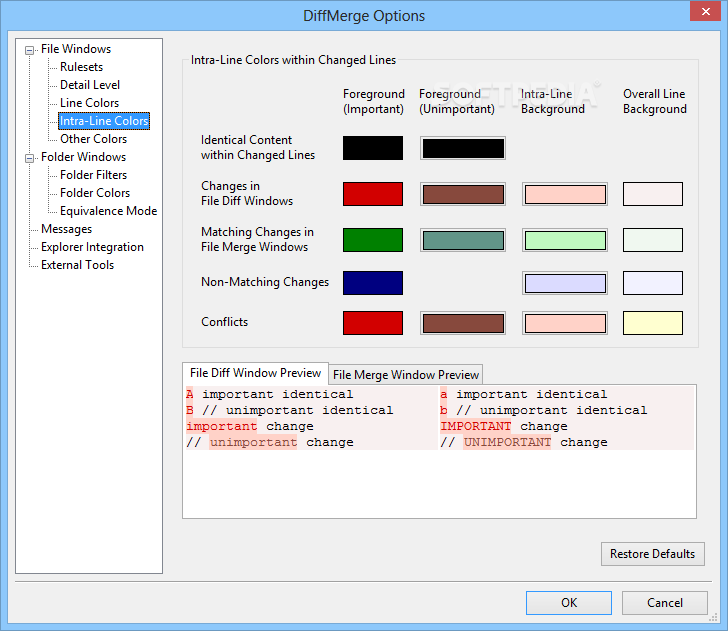Screen dimensions: 728x631
Task: Click the Restore Defaults button
Action: click(x=652, y=554)
